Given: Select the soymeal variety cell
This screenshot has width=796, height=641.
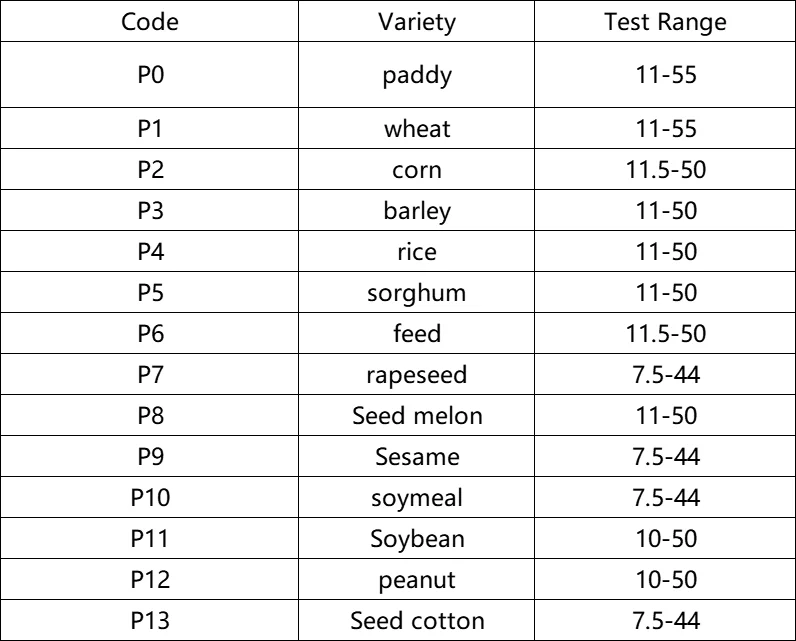Looking at the screenshot, I should tap(417, 498).
